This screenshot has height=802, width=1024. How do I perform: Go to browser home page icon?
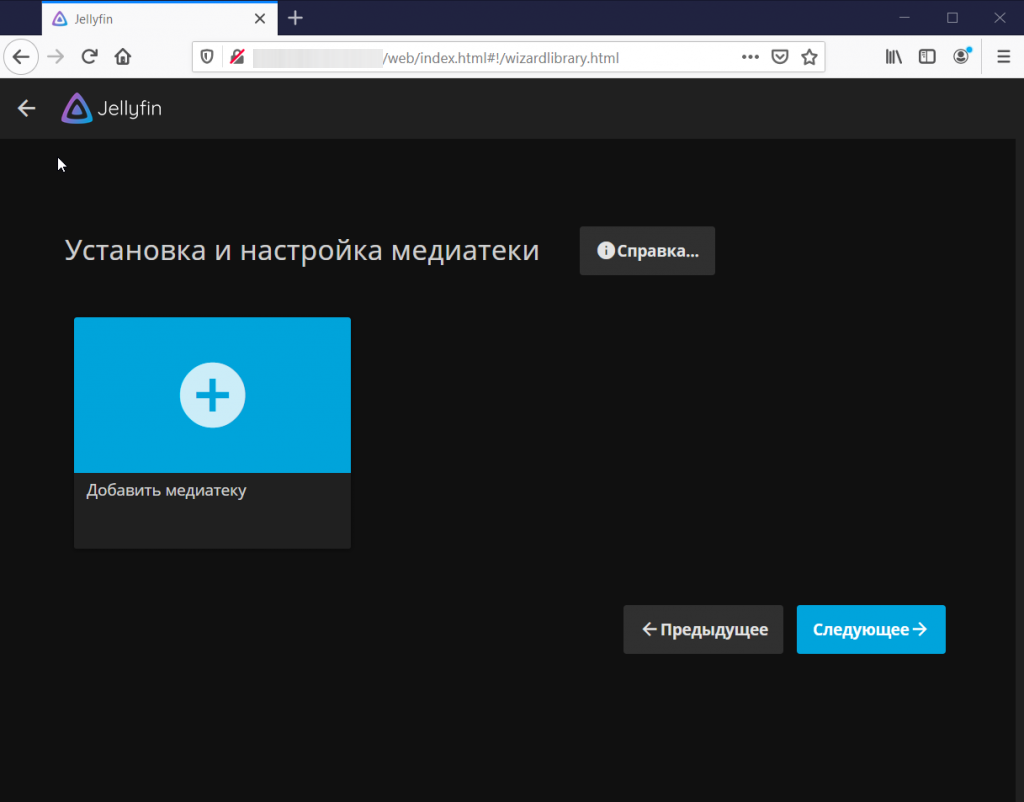pos(122,57)
